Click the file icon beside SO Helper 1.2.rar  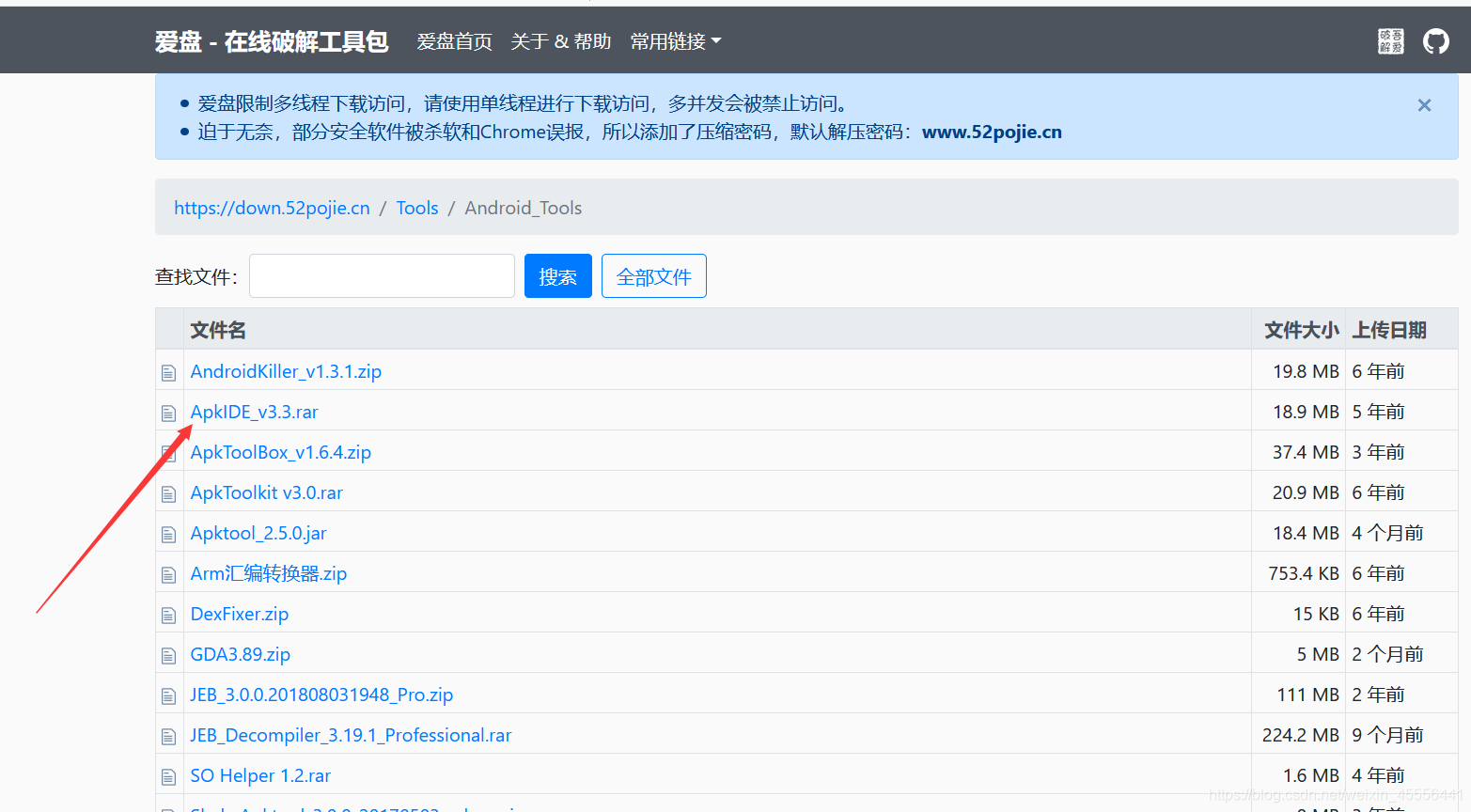pos(169,775)
